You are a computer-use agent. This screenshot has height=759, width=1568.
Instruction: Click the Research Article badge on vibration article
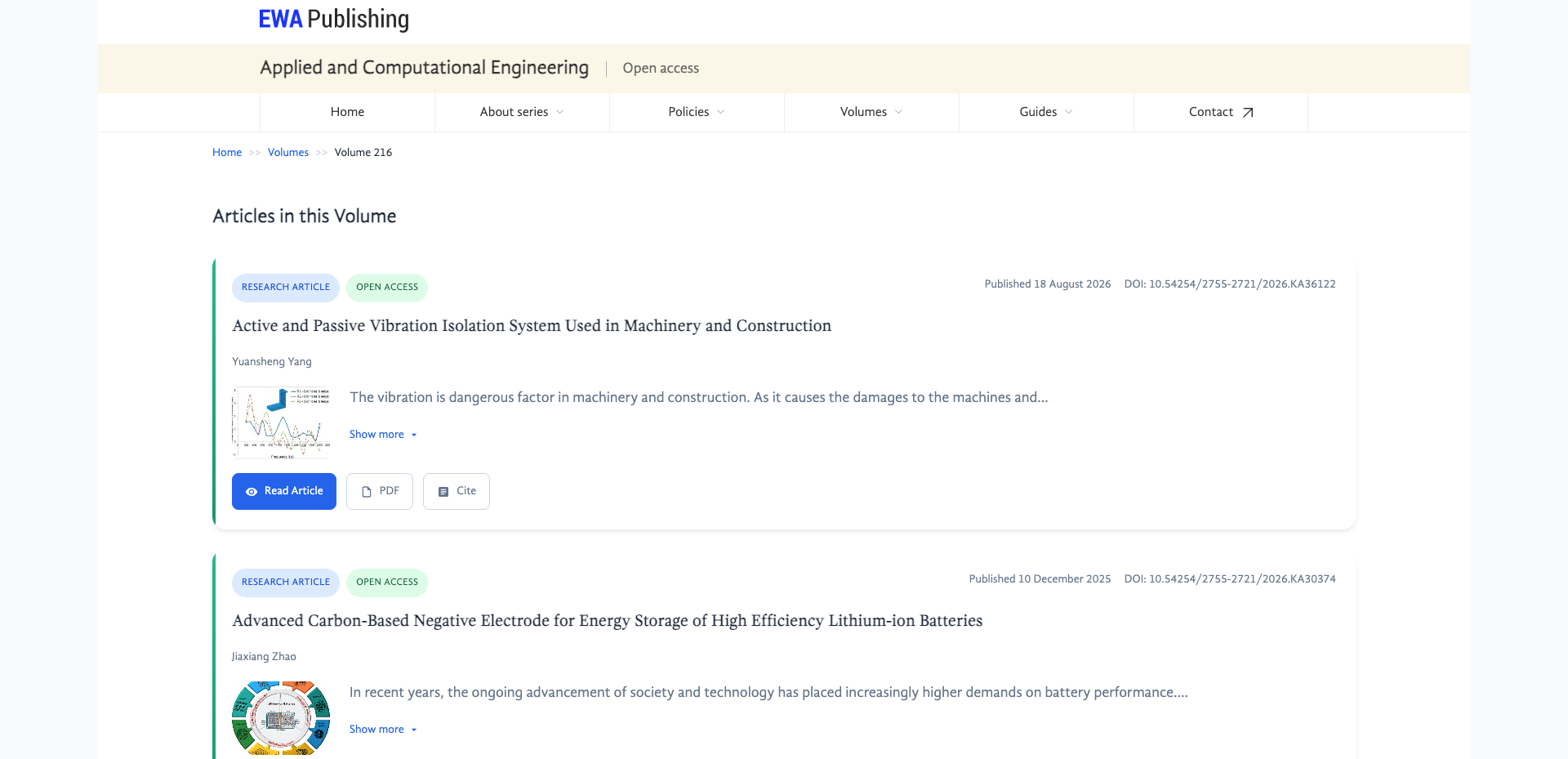(286, 288)
